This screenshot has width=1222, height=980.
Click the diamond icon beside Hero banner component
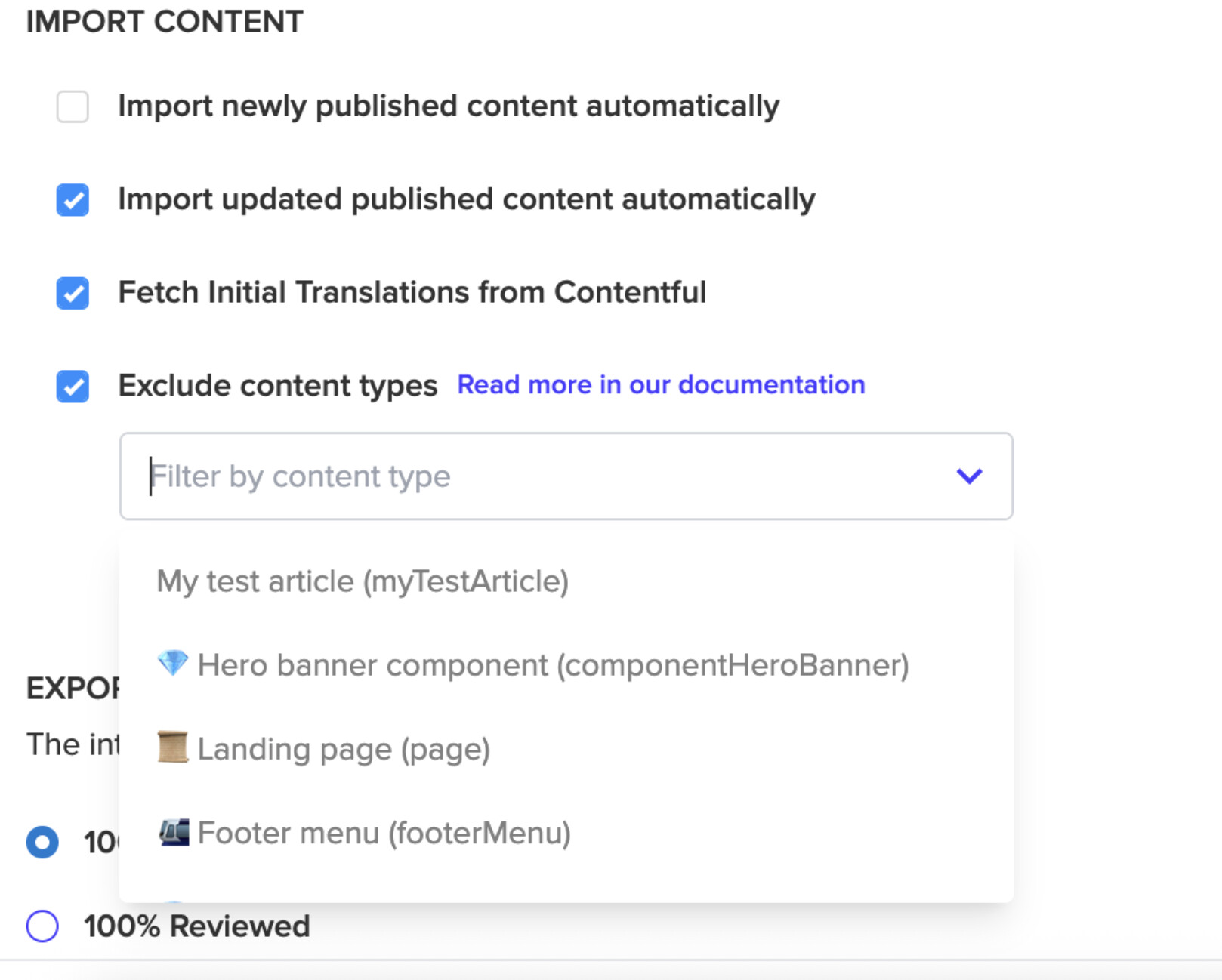pyautogui.click(x=172, y=664)
